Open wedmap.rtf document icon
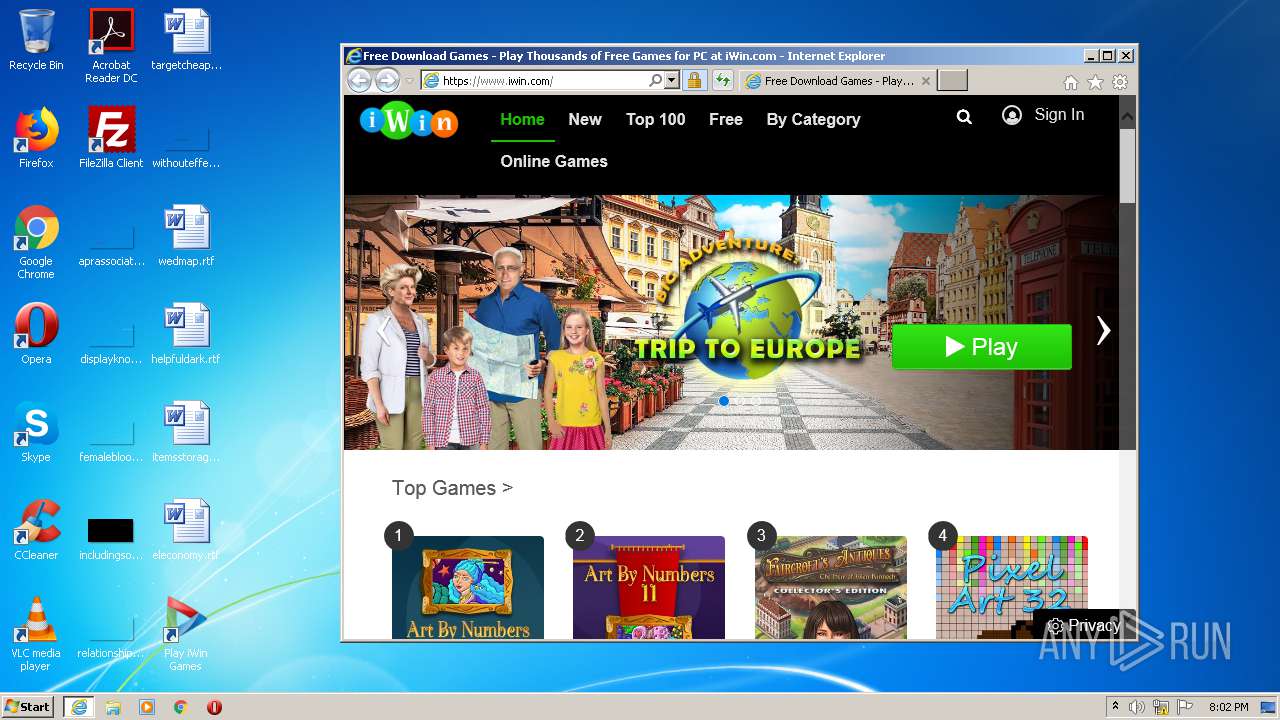Screen dimensions: 1280x720 pyautogui.click(x=186, y=235)
